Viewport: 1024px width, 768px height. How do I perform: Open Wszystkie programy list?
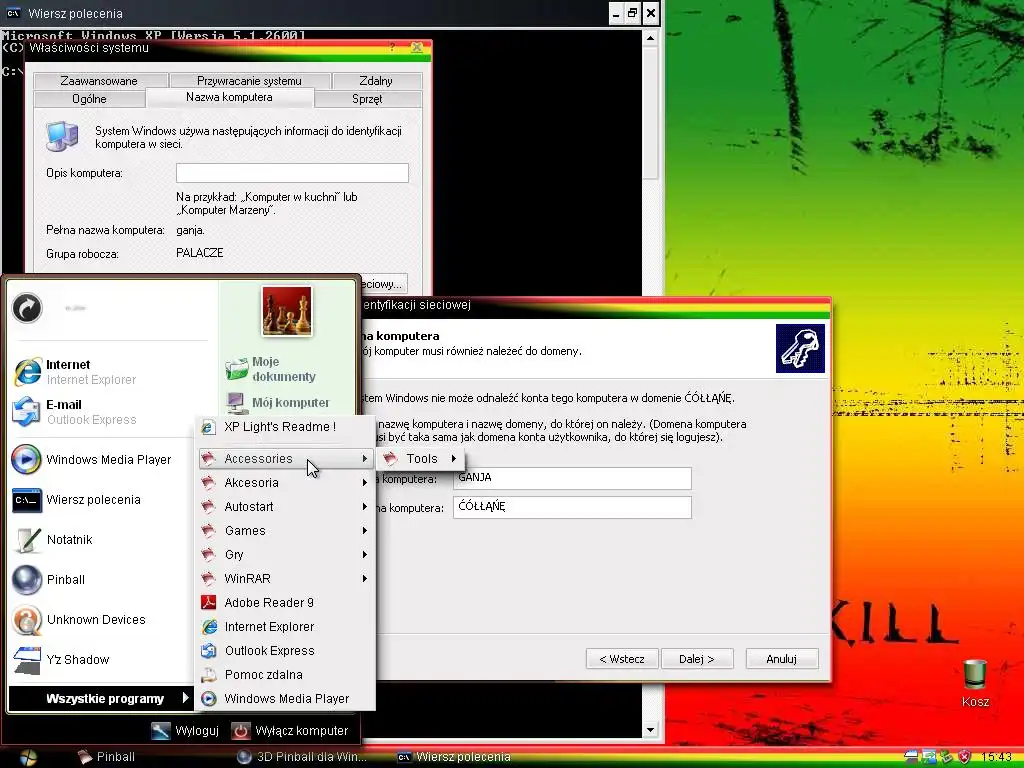click(101, 699)
